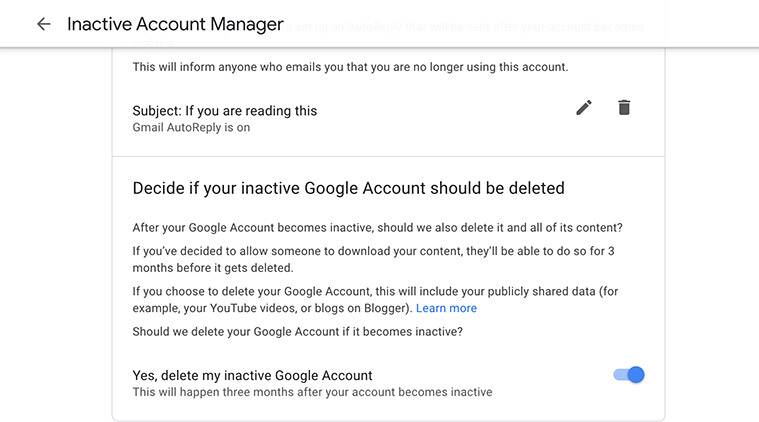759x422 pixels.
Task: Click the word 'Subject:' in AutoReply row
Action: coord(157,111)
